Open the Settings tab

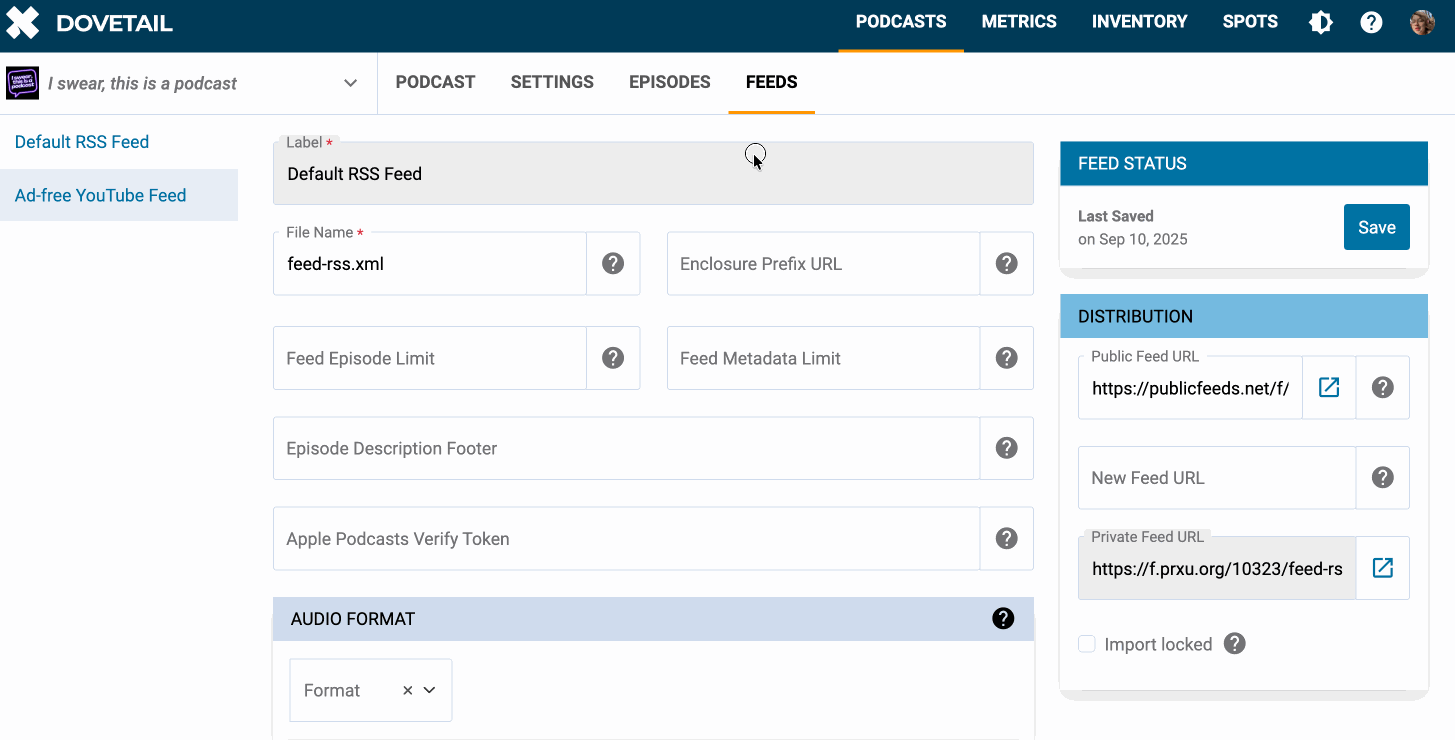(x=552, y=82)
